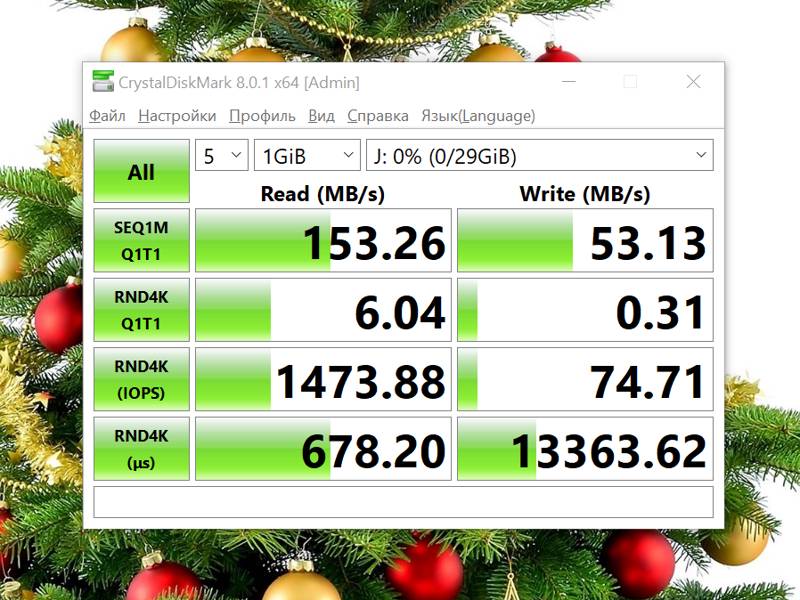Image resolution: width=800 pixels, height=600 pixels.
Task: Open the Язык(Language) menu
Action: [x=478, y=116]
